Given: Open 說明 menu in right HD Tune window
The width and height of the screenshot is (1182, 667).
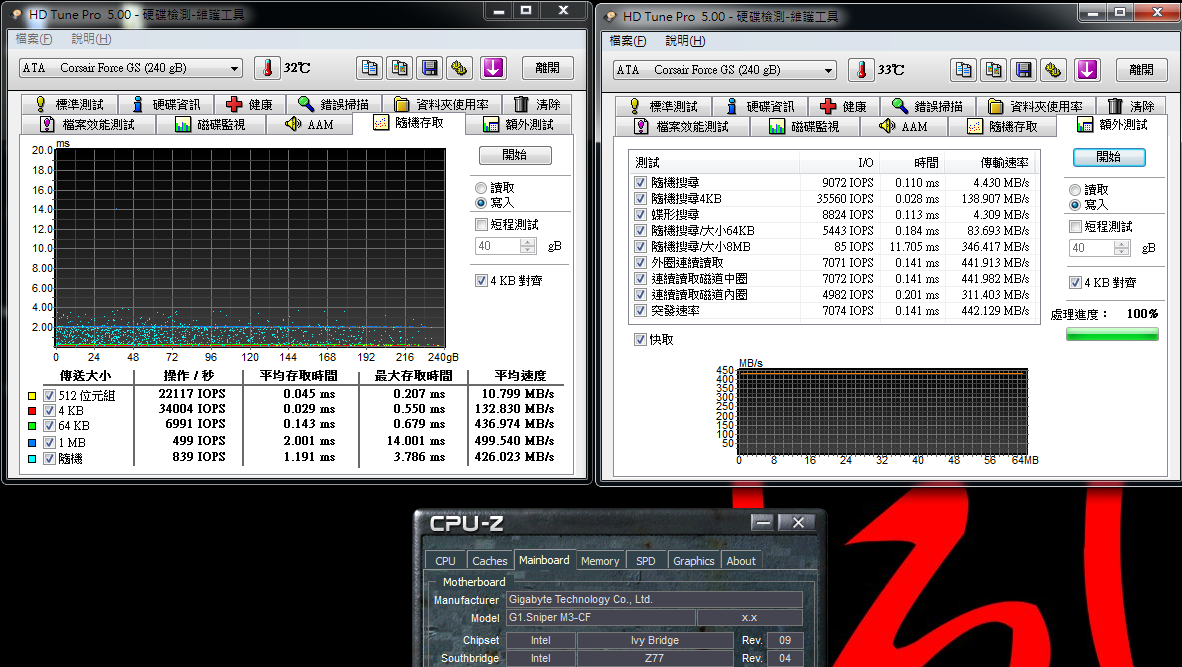Looking at the screenshot, I should click(x=685, y=41).
